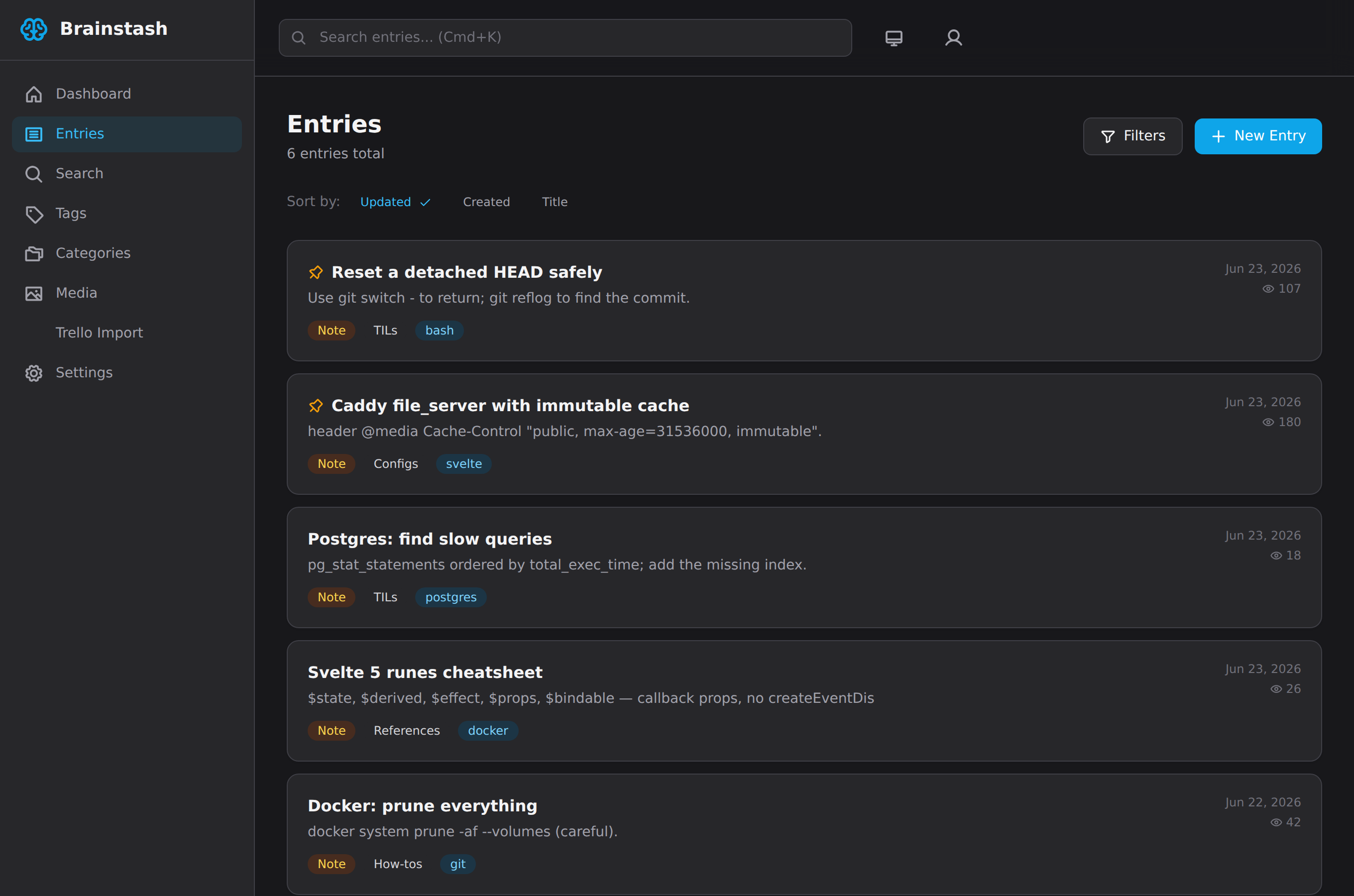Click the svelte tag chip

463,464
